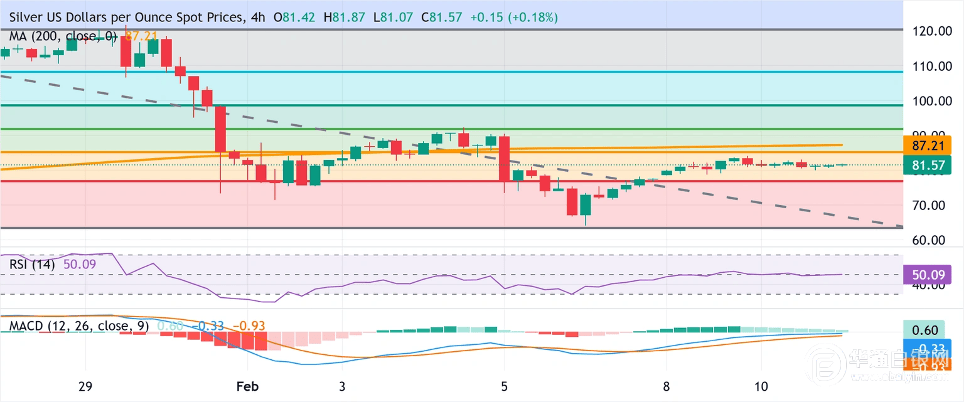964x402 pixels.
Task: Click the 8 date label on time axis
Action: click(x=665, y=386)
